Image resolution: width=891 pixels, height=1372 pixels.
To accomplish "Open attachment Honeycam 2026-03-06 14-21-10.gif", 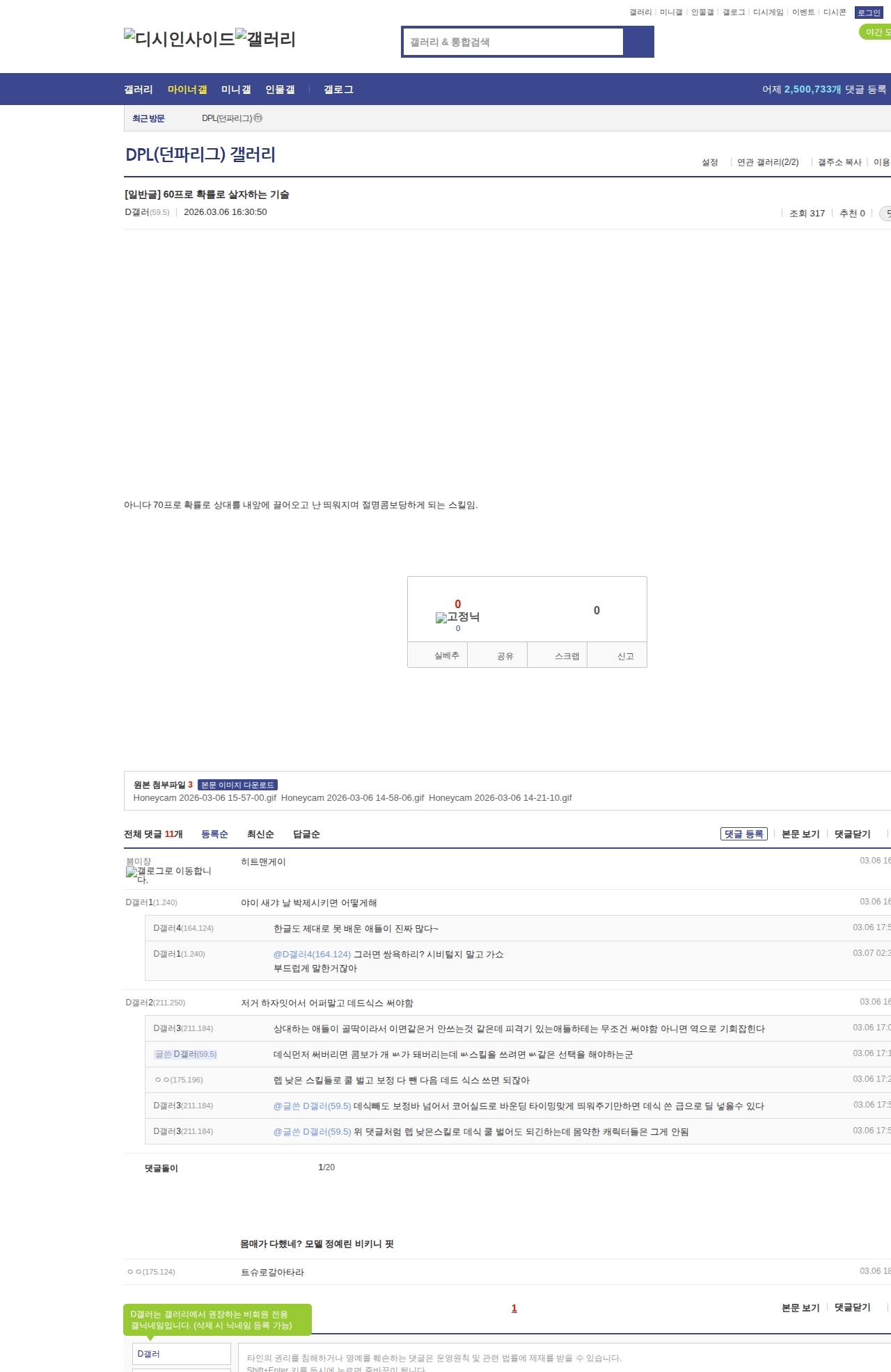I will (500, 798).
